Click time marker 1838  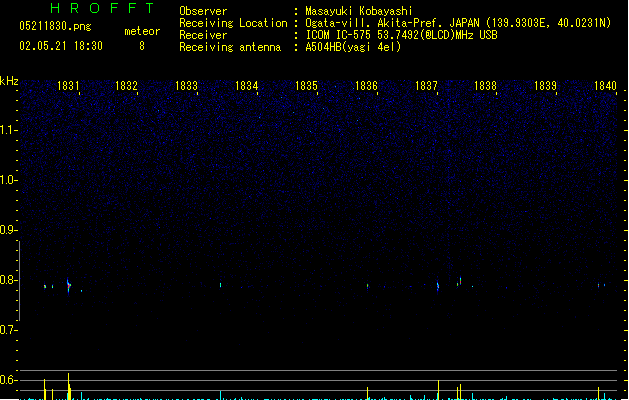485,86
